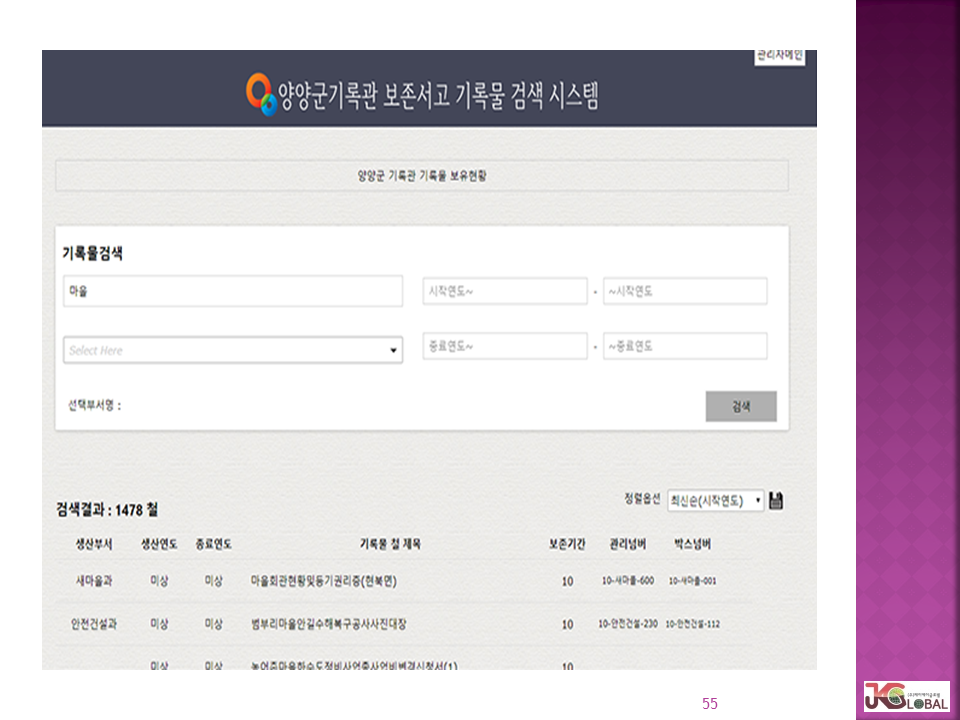Select the 새마을과 department cell
The image size is (960, 720).
tap(94, 581)
